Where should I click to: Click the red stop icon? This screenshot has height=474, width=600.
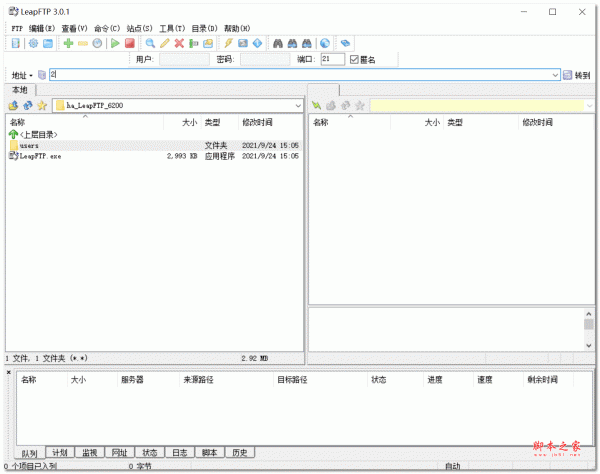click(x=130, y=43)
